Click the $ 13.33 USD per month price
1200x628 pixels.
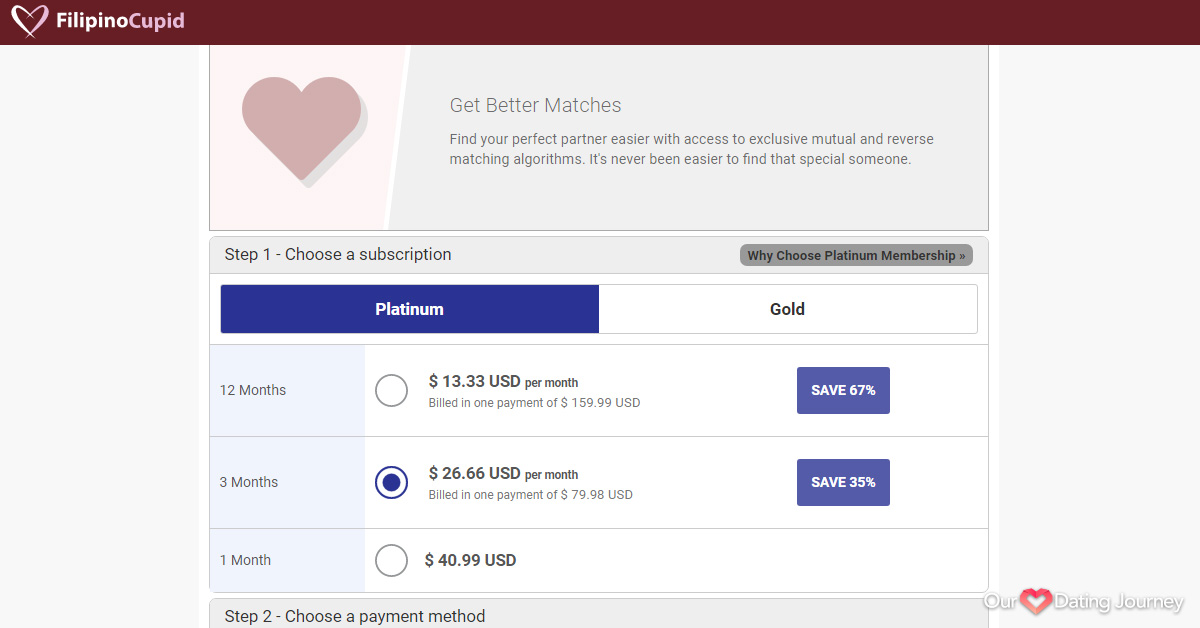(x=503, y=381)
